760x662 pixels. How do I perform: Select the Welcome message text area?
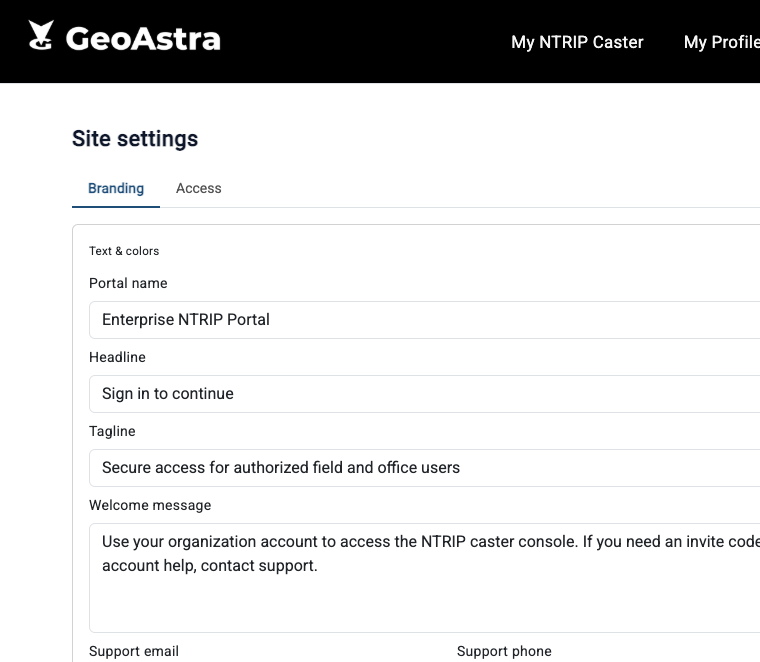pyautogui.click(x=425, y=578)
